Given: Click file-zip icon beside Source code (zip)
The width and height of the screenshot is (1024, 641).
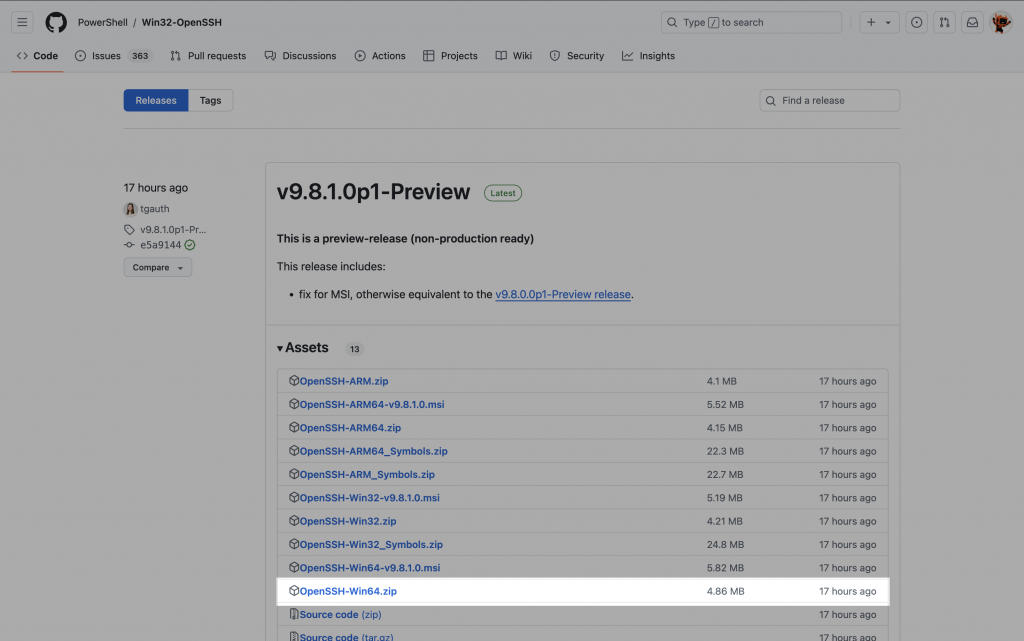Looking at the screenshot, I should click(x=294, y=614).
